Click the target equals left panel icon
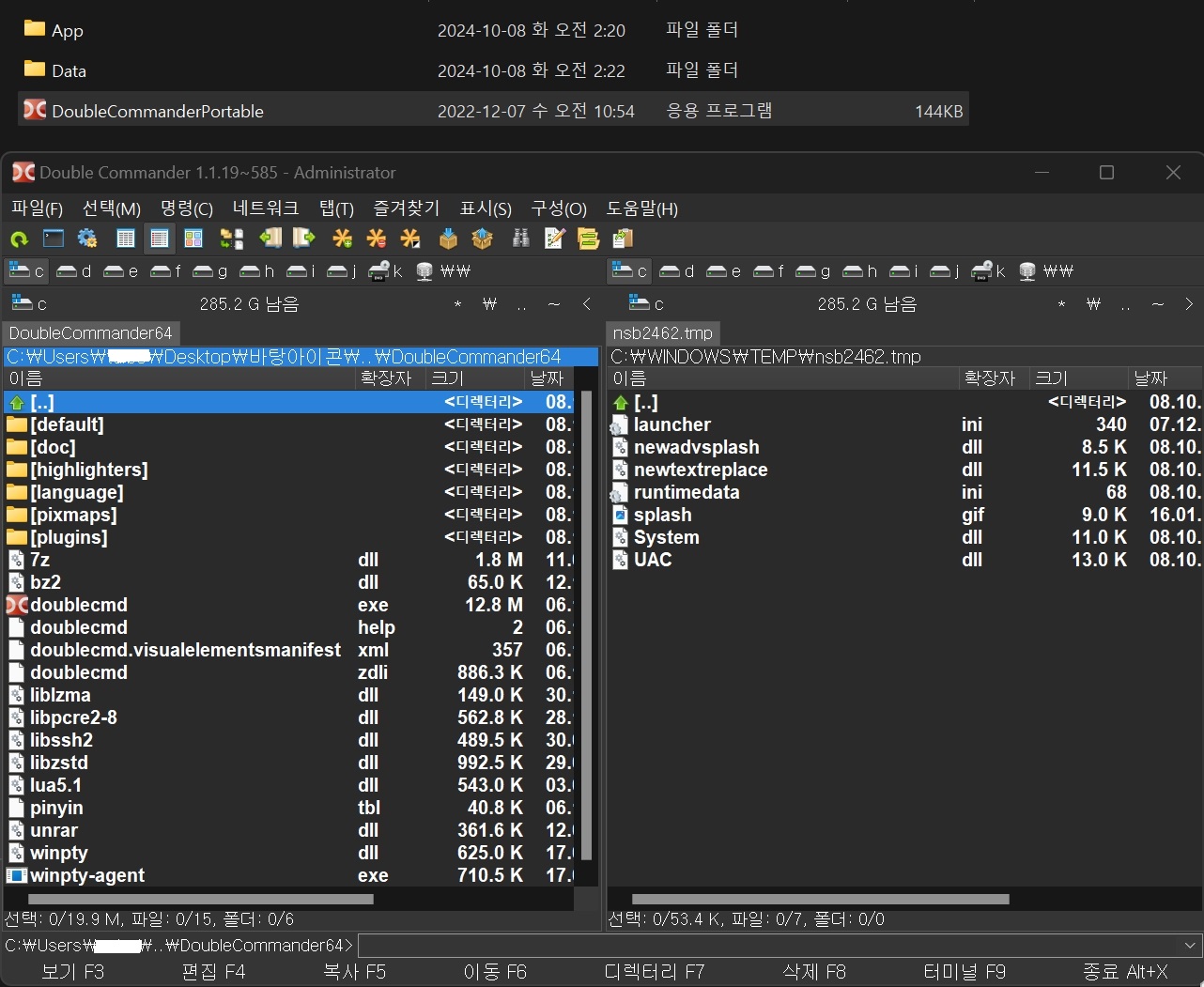1204x987 pixels. click(270, 239)
